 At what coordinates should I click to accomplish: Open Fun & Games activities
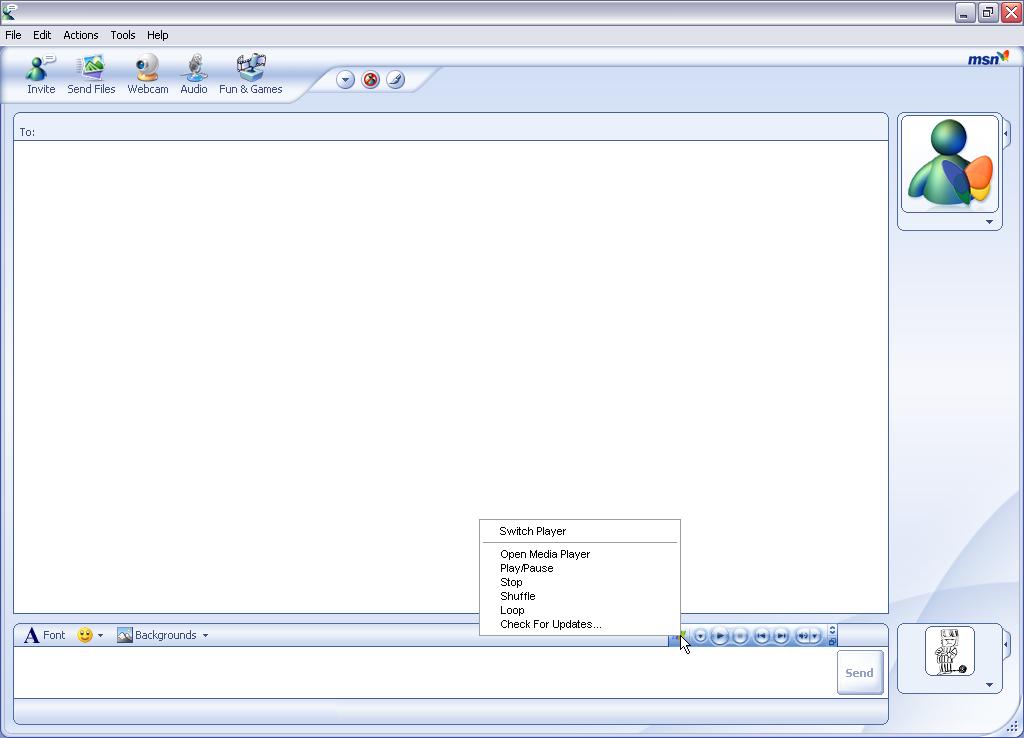251,74
